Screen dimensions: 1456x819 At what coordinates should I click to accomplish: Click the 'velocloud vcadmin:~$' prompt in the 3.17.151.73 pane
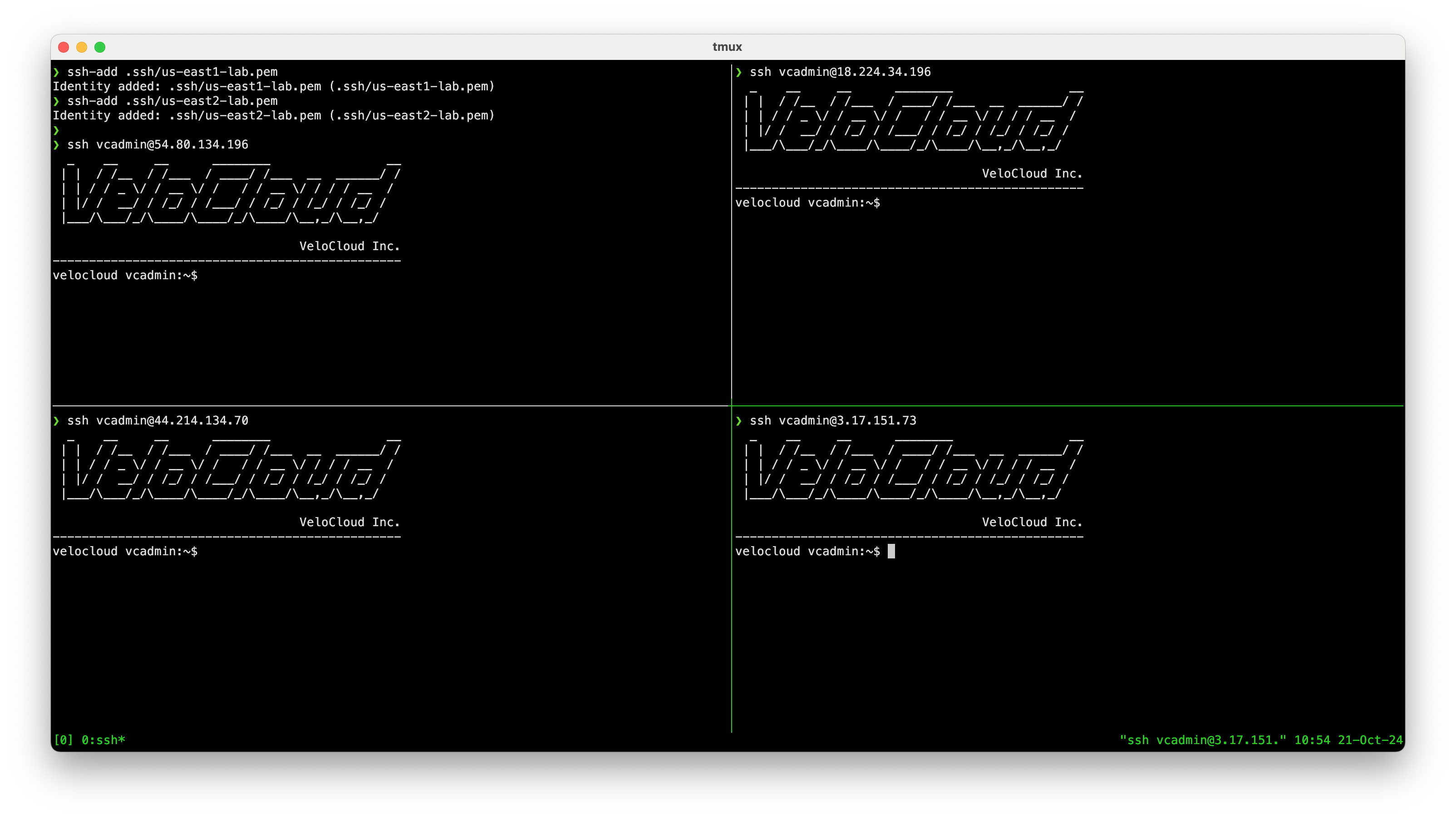(808, 552)
